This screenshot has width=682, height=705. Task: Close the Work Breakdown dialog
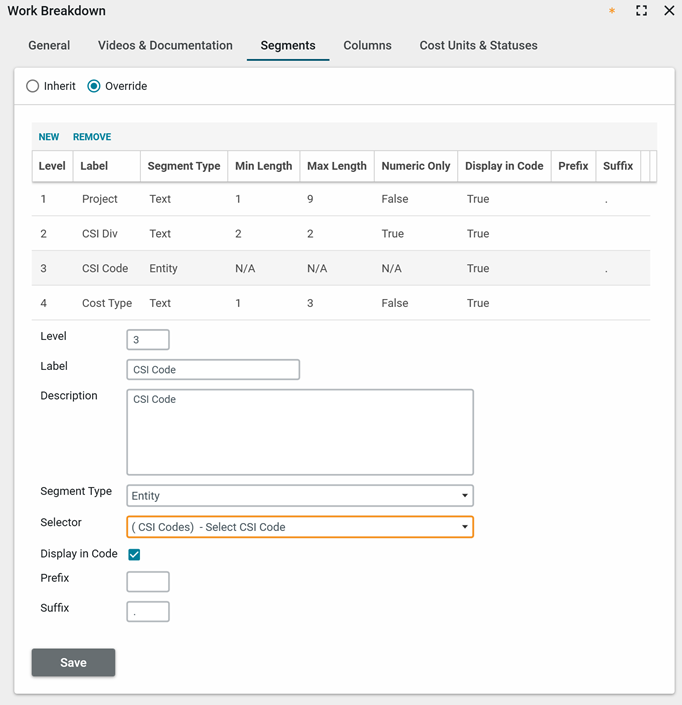[669, 11]
